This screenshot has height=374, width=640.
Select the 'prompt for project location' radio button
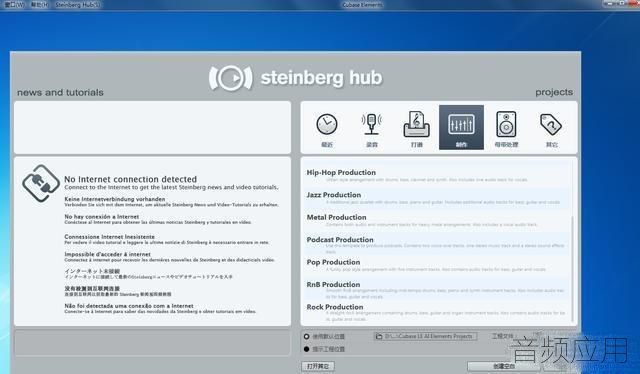click(307, 349)
